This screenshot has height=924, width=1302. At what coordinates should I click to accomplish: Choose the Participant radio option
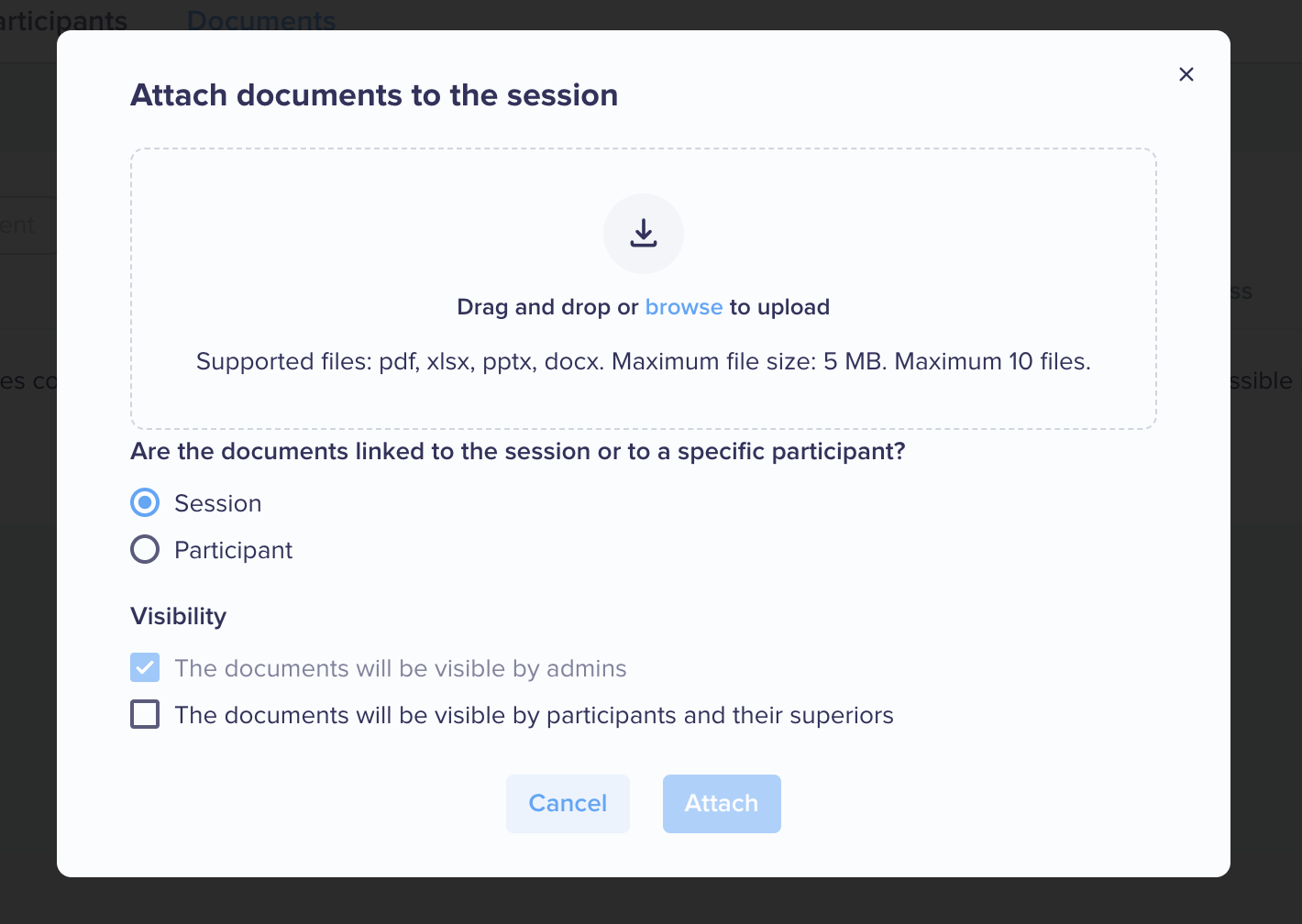(x=145, y=549)
